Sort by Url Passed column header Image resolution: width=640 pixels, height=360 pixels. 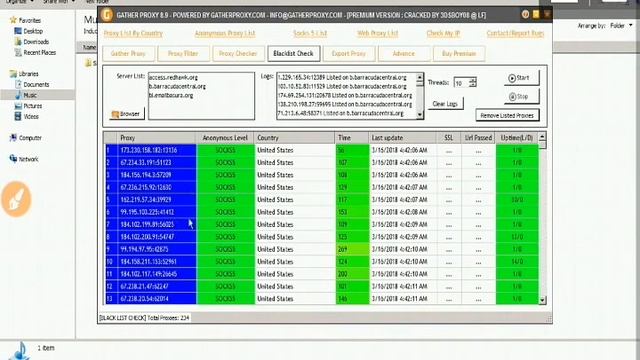tap(478, 138)
